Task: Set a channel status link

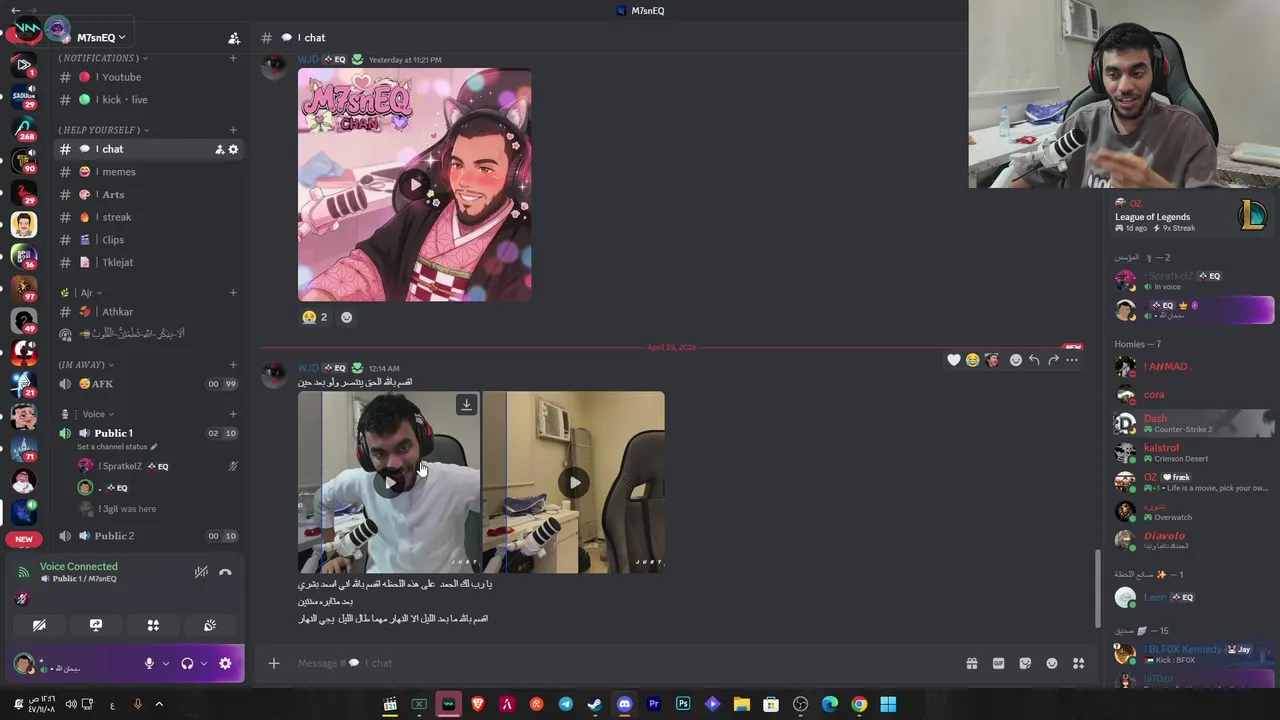Action: click(117, 447)
